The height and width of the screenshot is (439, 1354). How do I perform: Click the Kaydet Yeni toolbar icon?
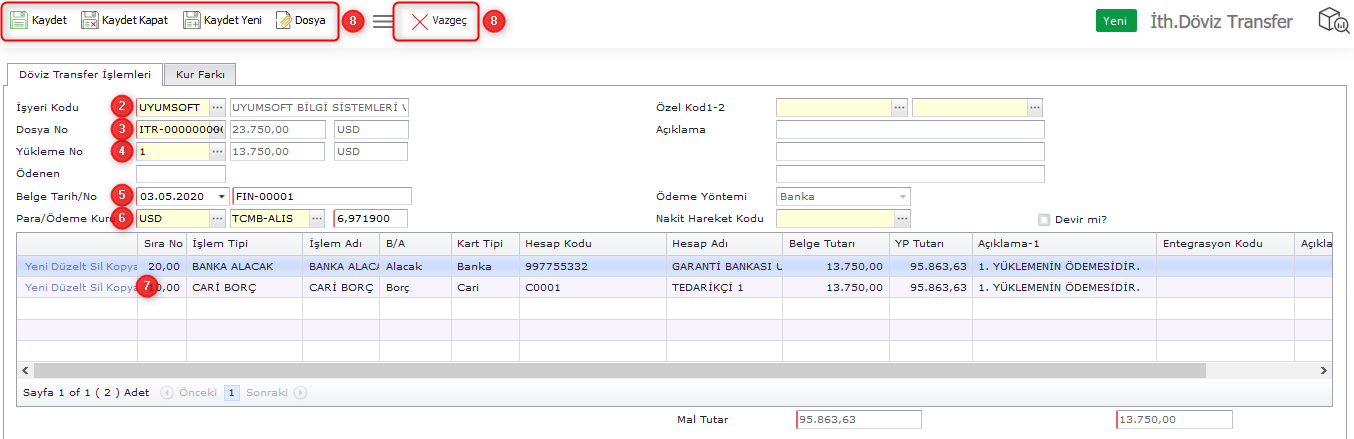click(x=192, y=20)
